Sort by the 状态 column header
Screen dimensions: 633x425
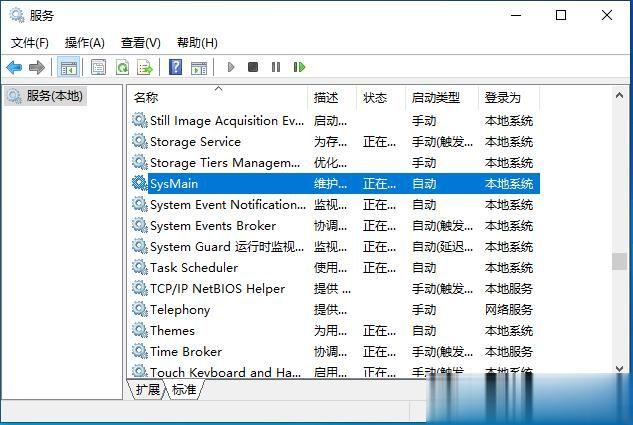click(381, 98)
